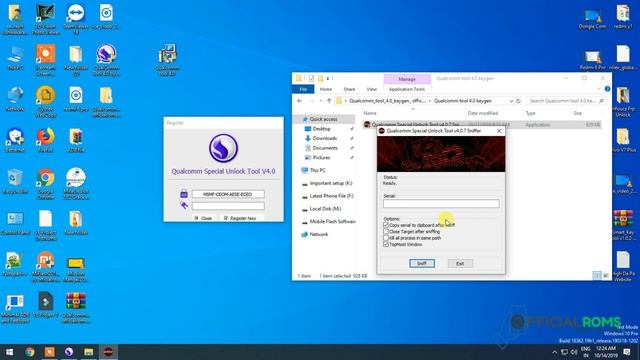
Task: Open Documents in Explorer sidebar
Action: coord(325,148)
